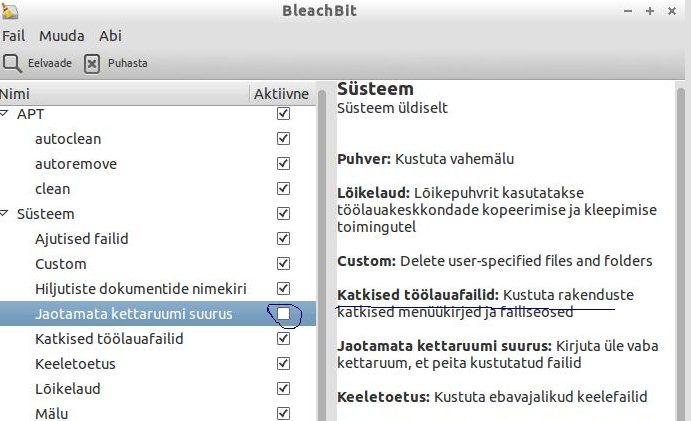Untick the Katkised töölauafailid checkbox
Image resolution: width=691 pixels, height=421 pixels.
283,339
